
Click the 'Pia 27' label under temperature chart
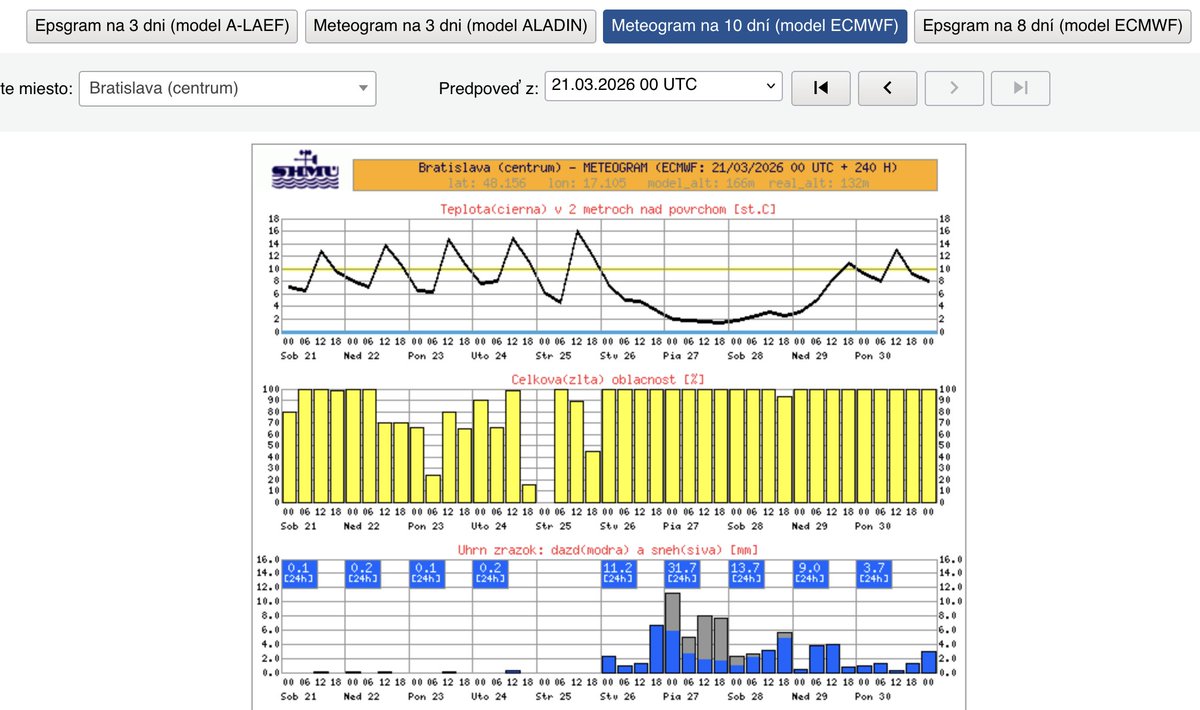(681, 355)
